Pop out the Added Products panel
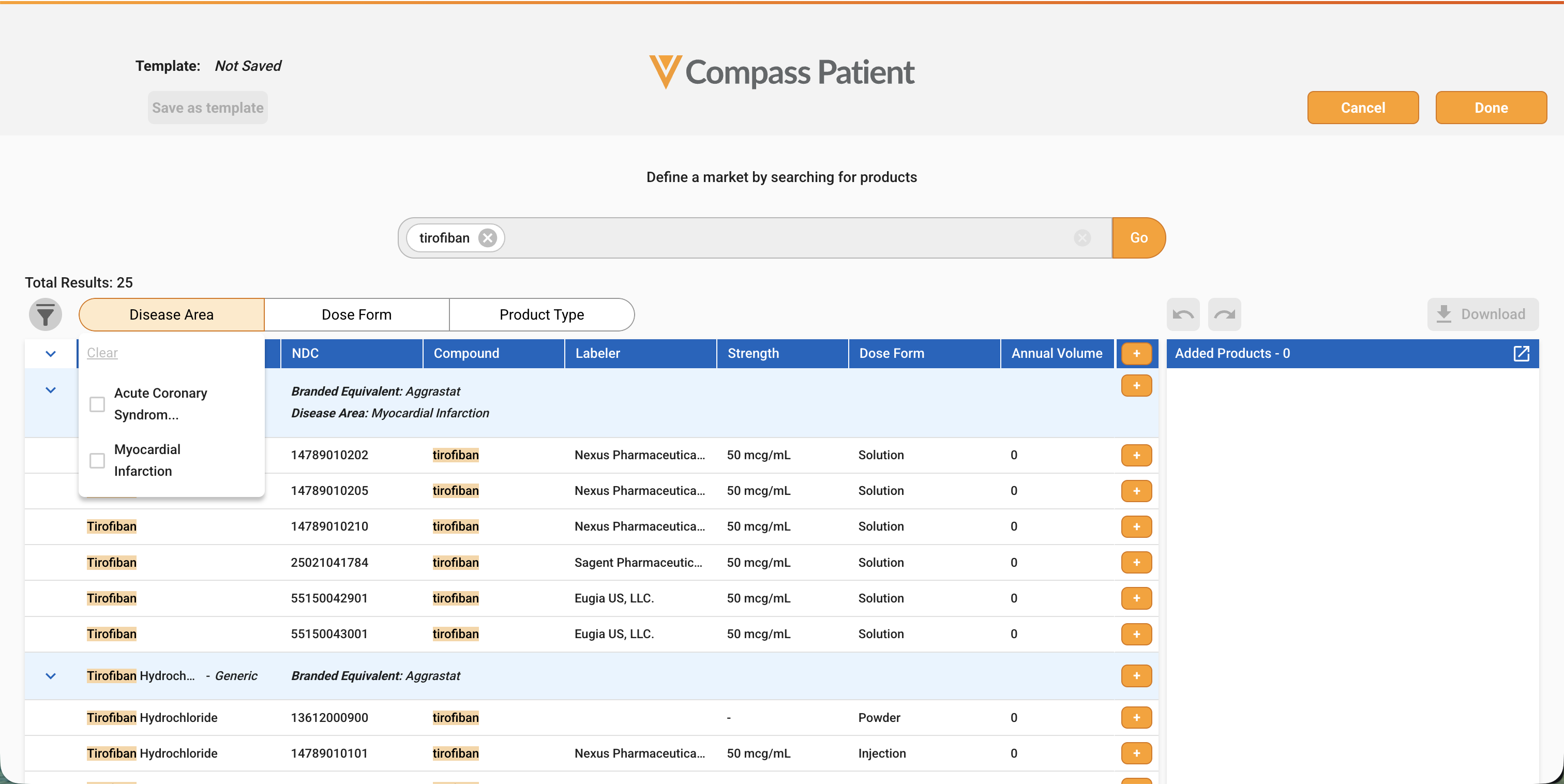The image size is (1564, 784). tap(1521, 353)
